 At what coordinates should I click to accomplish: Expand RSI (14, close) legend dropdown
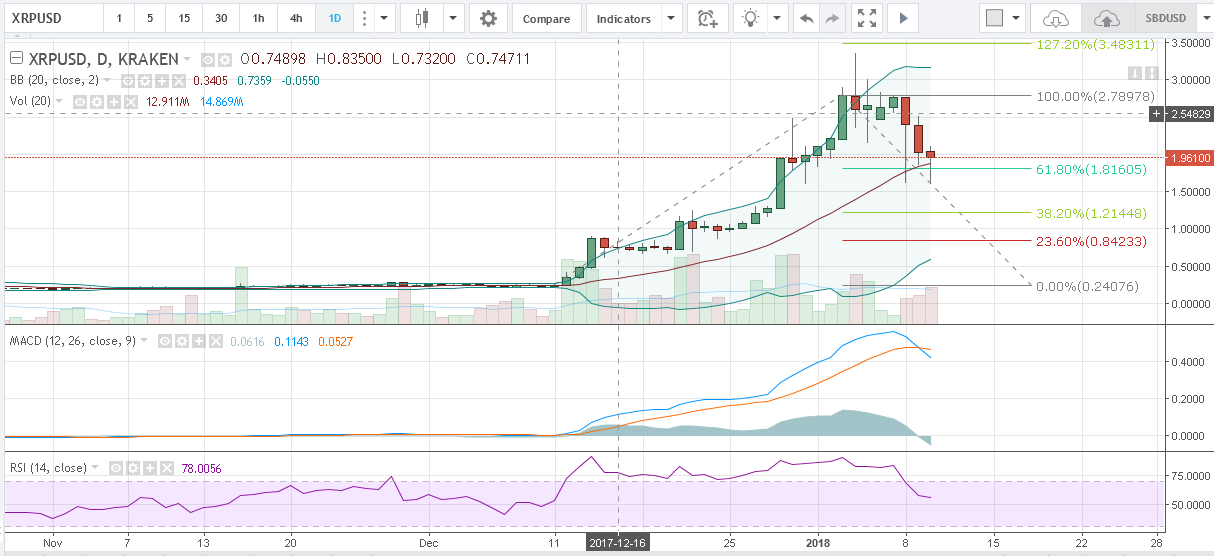(x=95, y=468)
